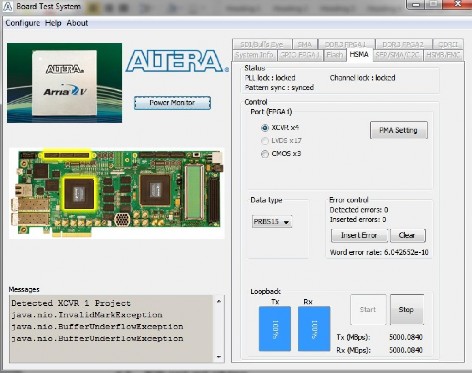The width and height of the screenshot is (472, 373).
Task: Open the About menu
Action: 77,23
